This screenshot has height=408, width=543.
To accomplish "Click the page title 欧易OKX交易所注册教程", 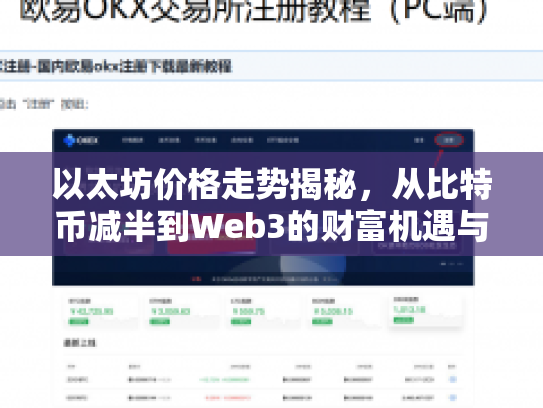I will (196, 11).
